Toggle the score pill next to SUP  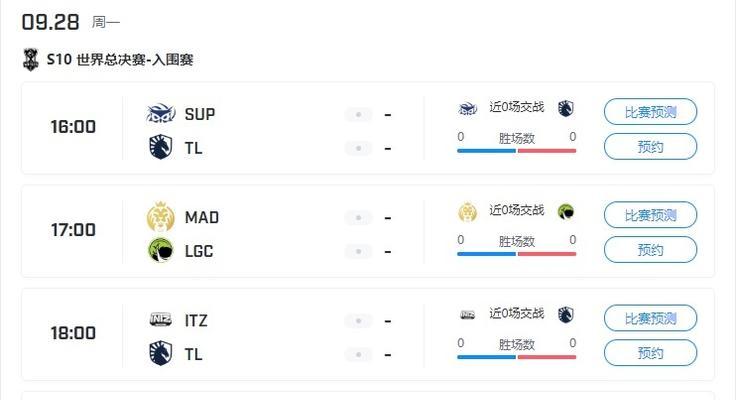point(358,115)
